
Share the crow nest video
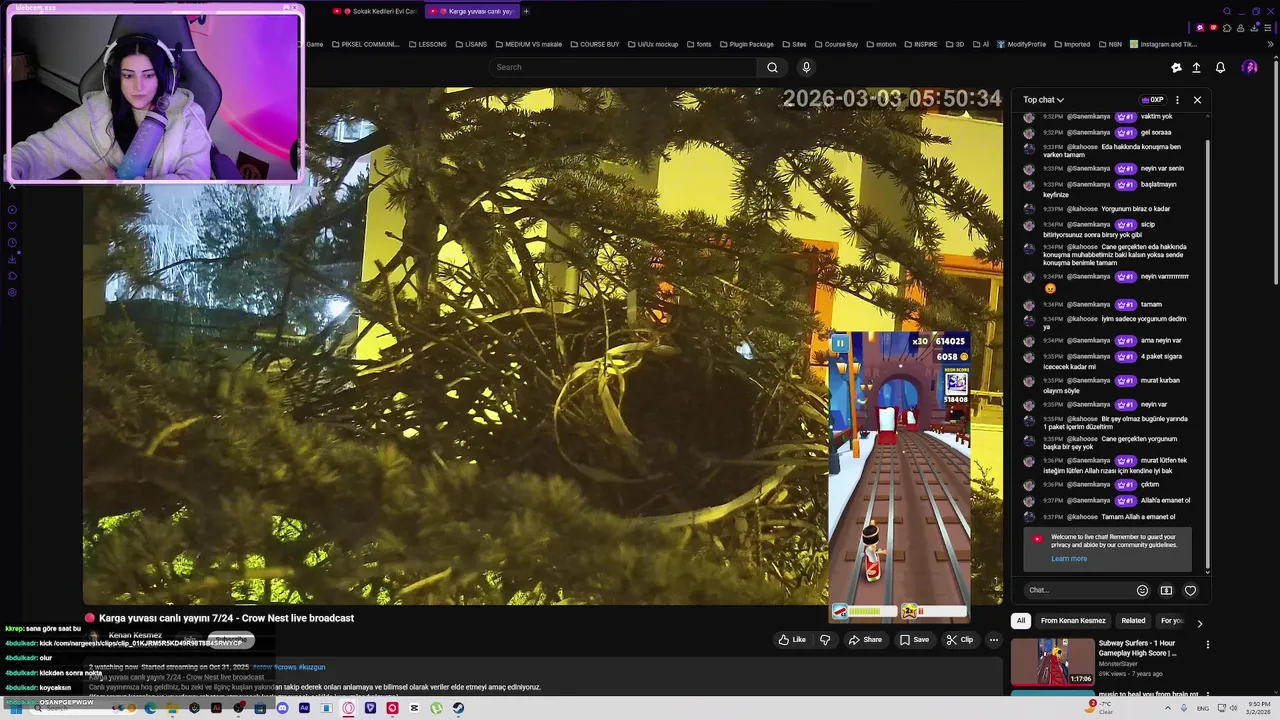click(866, 640)
